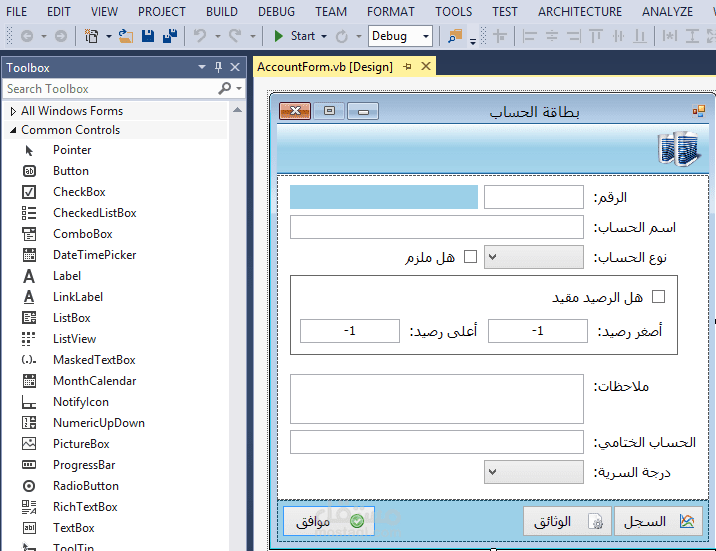Click the 'موافق' OK button
The image size is (716, 551).
[329, 521]
